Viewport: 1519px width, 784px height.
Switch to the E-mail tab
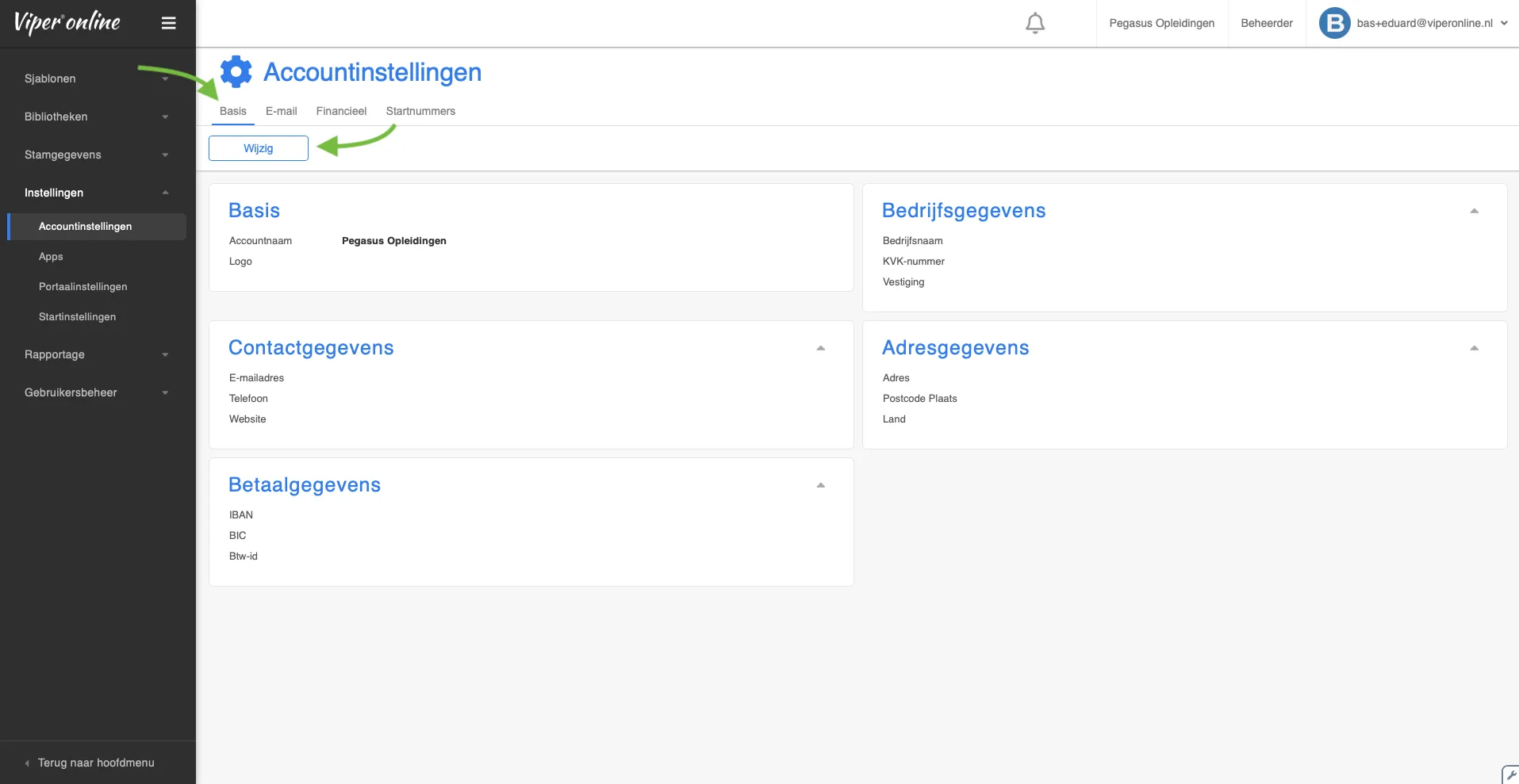pyautogui.click(x=281, y=111)
